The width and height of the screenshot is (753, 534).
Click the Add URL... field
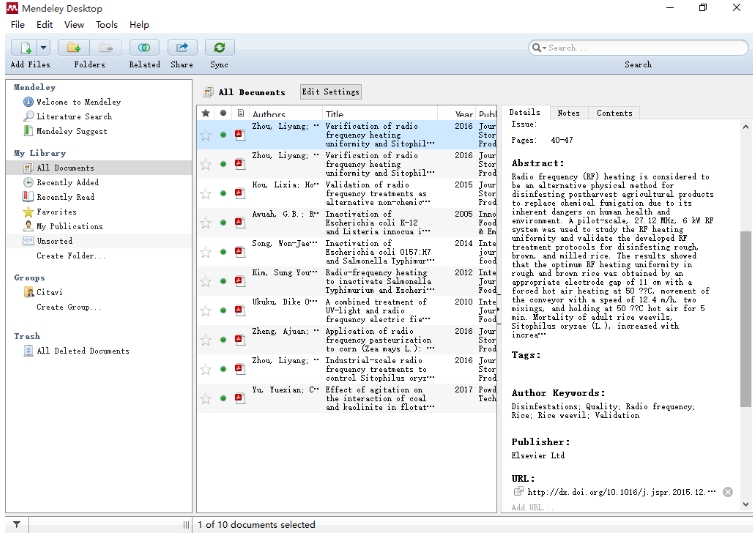(533, 507)
